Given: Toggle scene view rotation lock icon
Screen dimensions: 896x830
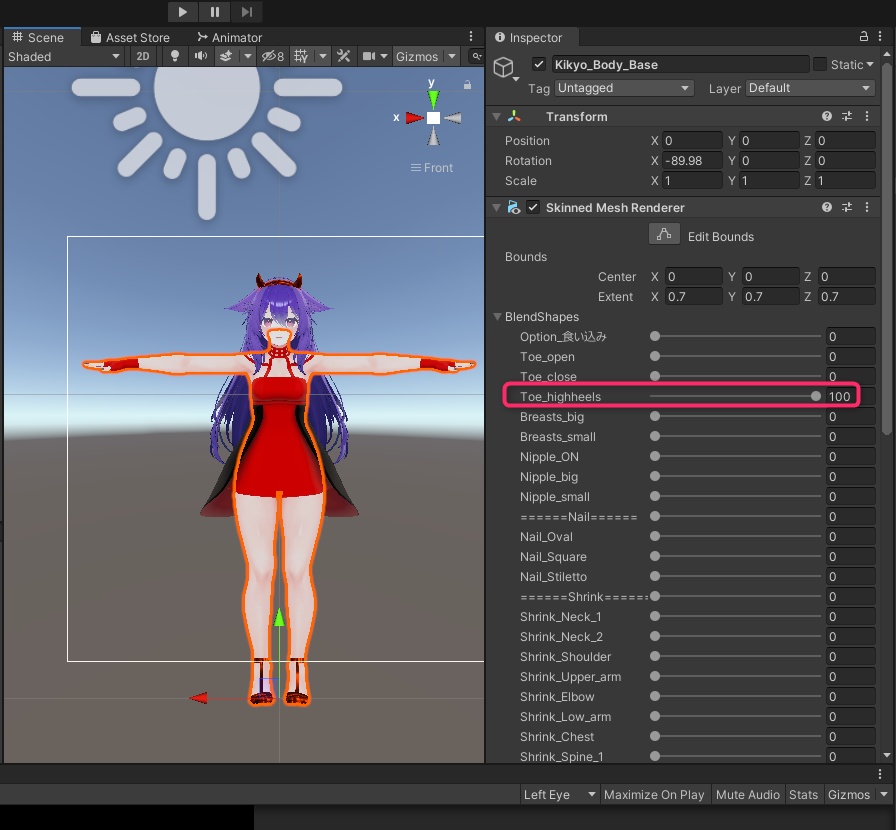Looking at the screenshot, I should pos(467,85).
